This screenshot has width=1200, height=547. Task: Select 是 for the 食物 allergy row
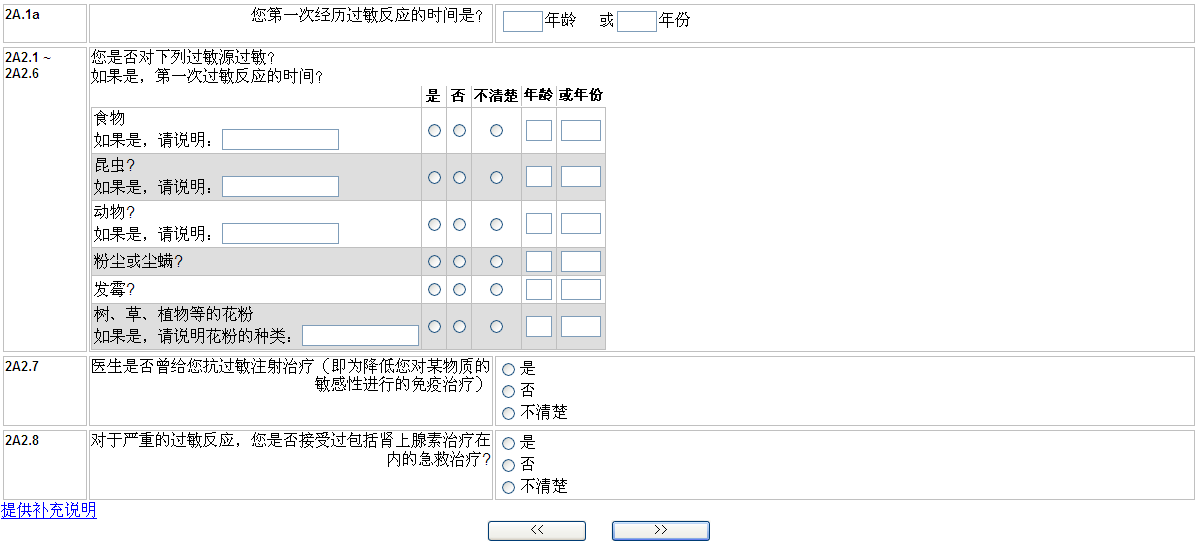[434, 131]
